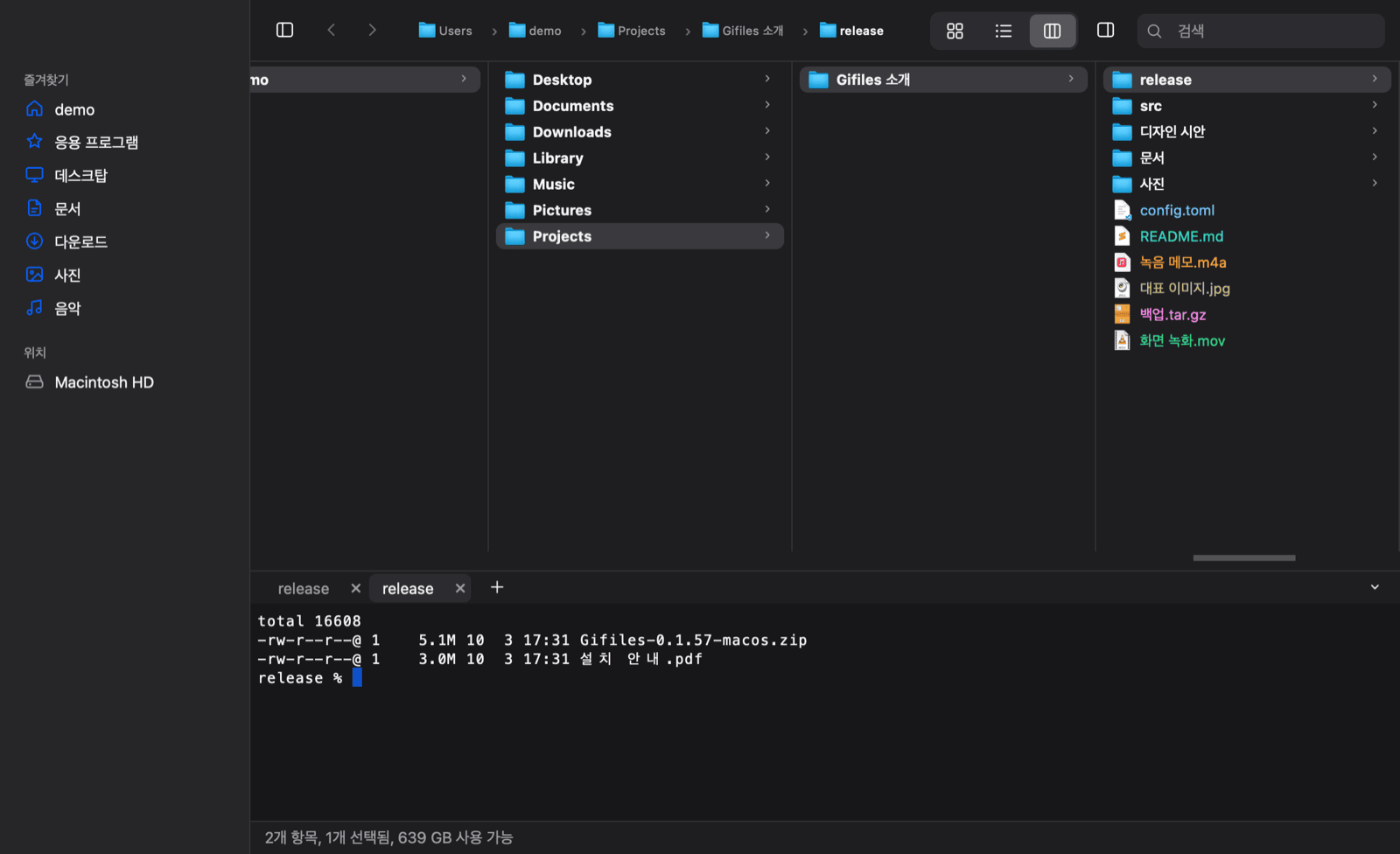Close the first release terminal tab
This screenshot has width=1400, height=854.
coord(355,589)
